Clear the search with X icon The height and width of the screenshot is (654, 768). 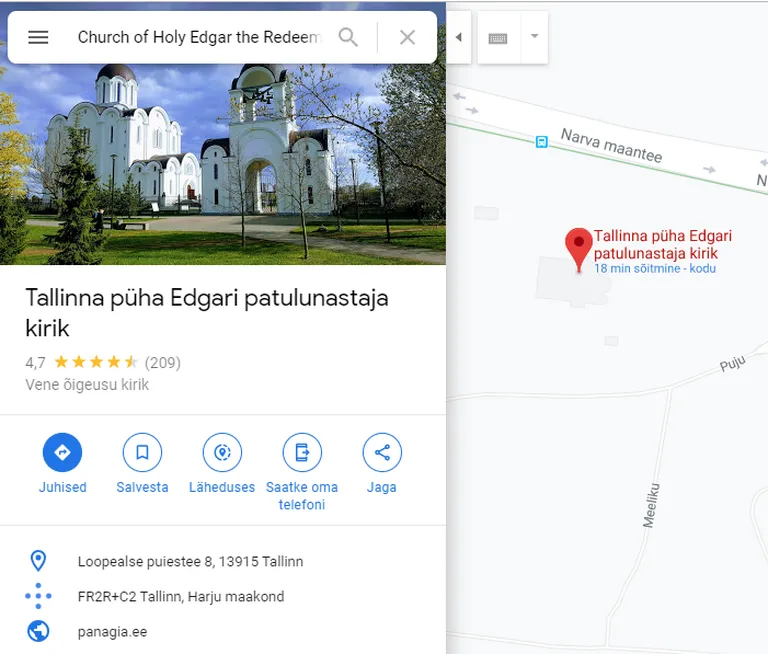pyautogui.click(x=408, y=37)
